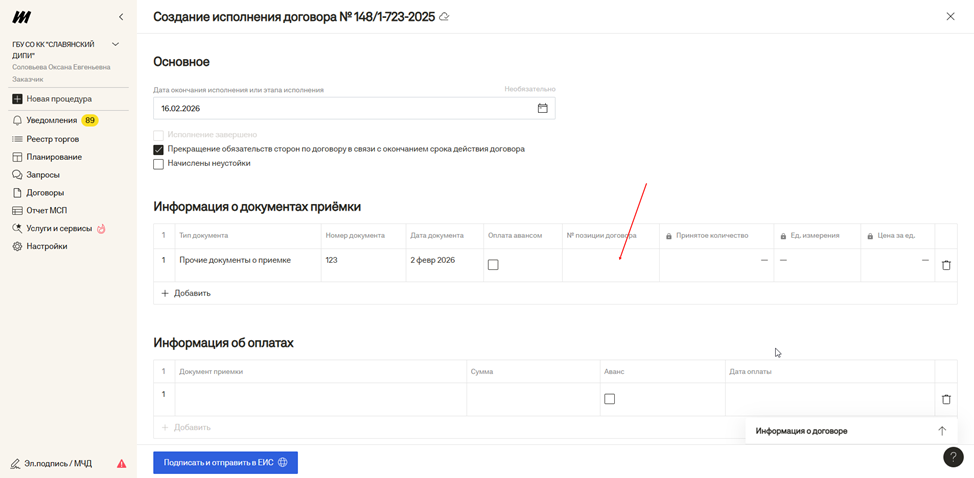Go to Договоры section
974x478 pixels.
pos(45,193)
